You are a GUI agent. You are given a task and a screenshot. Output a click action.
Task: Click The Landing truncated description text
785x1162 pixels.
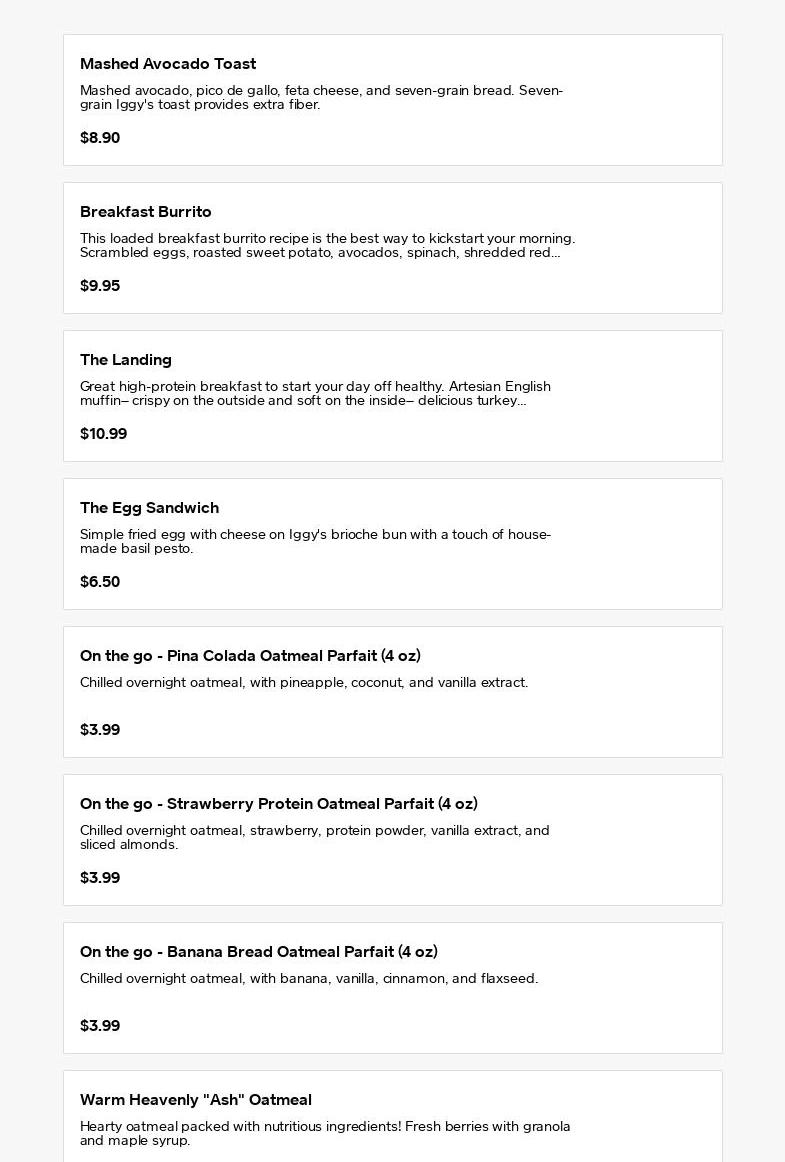315,394
